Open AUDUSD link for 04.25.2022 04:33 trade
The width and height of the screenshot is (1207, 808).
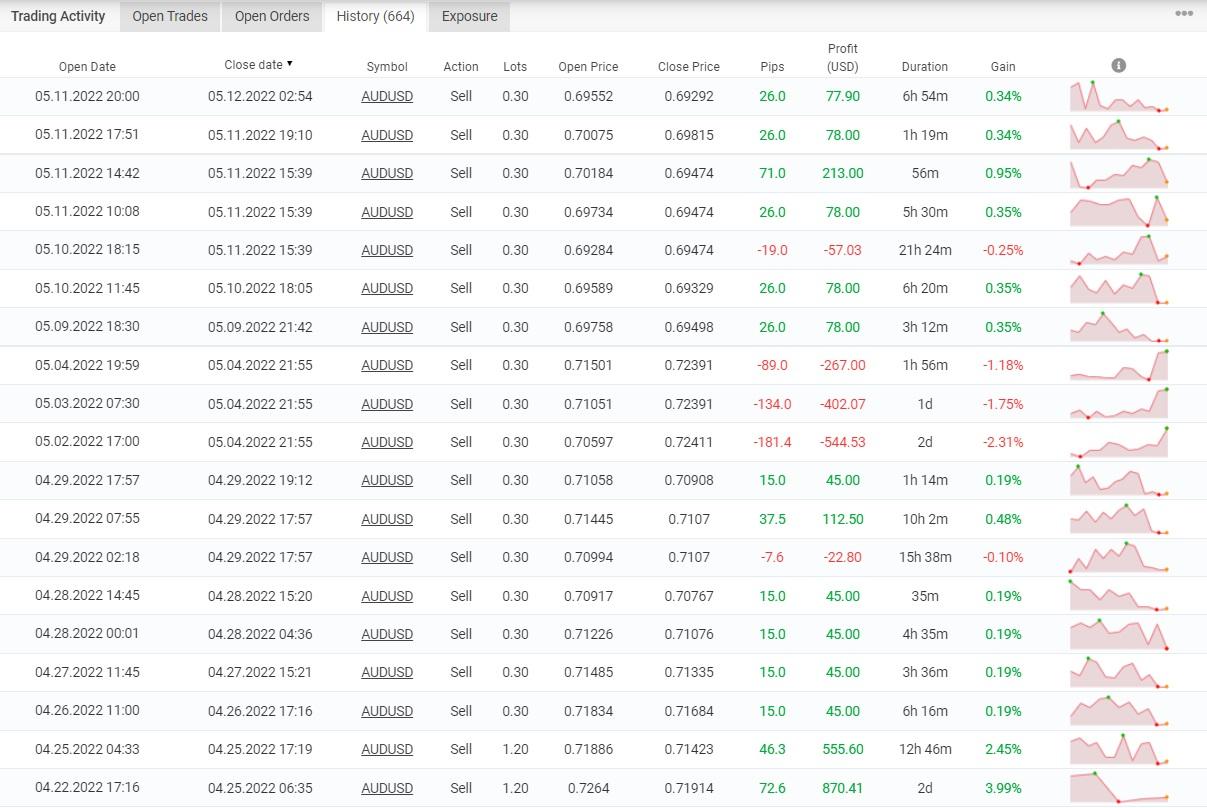coord(387,749)
